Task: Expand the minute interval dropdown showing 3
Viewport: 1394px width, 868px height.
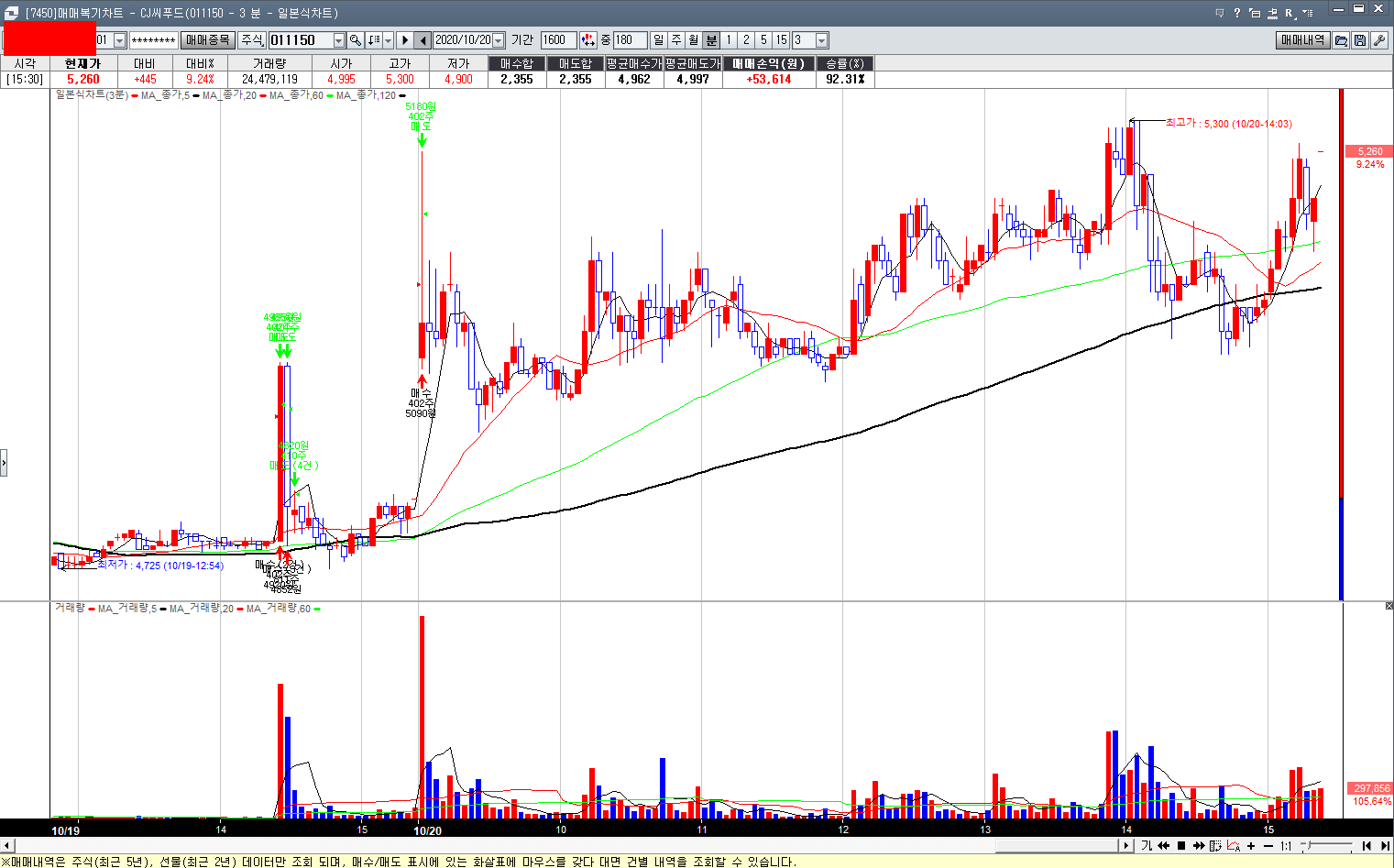Action: pos(821,40)
